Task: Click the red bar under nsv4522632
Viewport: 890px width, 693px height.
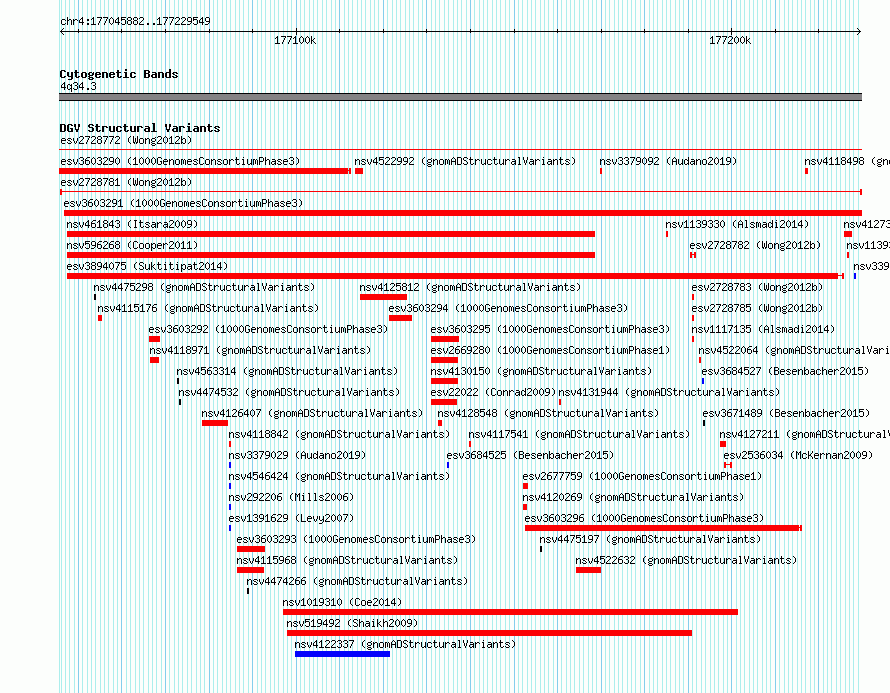Action: click(x=588, y=570)
